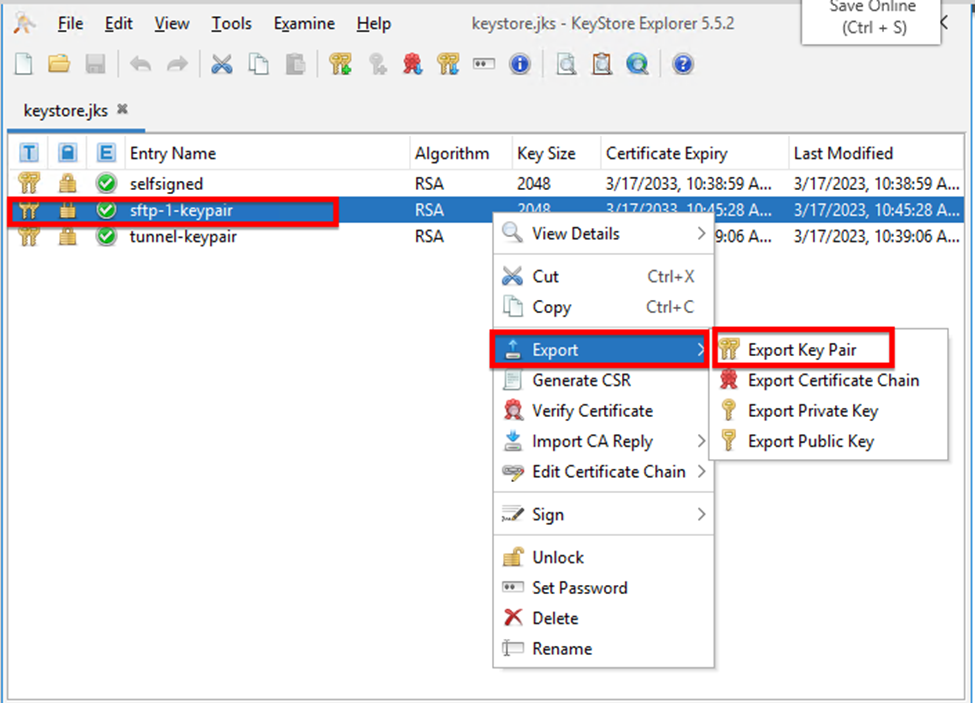Click the New keystore toolbar icon
Screen dimensions: 975x703
[x=24, y=65]
